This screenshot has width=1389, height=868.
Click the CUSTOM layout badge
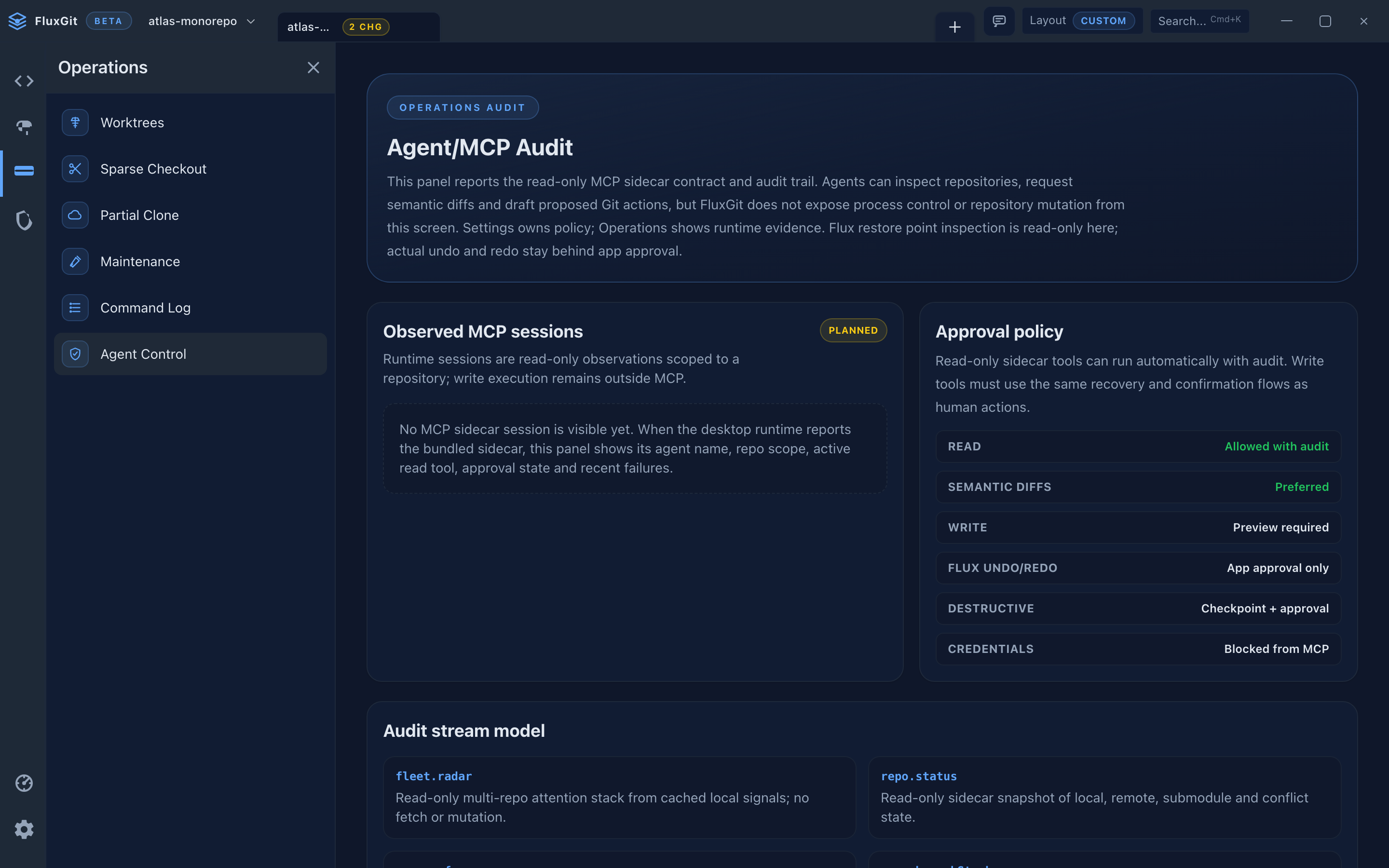click(1103, 21)
